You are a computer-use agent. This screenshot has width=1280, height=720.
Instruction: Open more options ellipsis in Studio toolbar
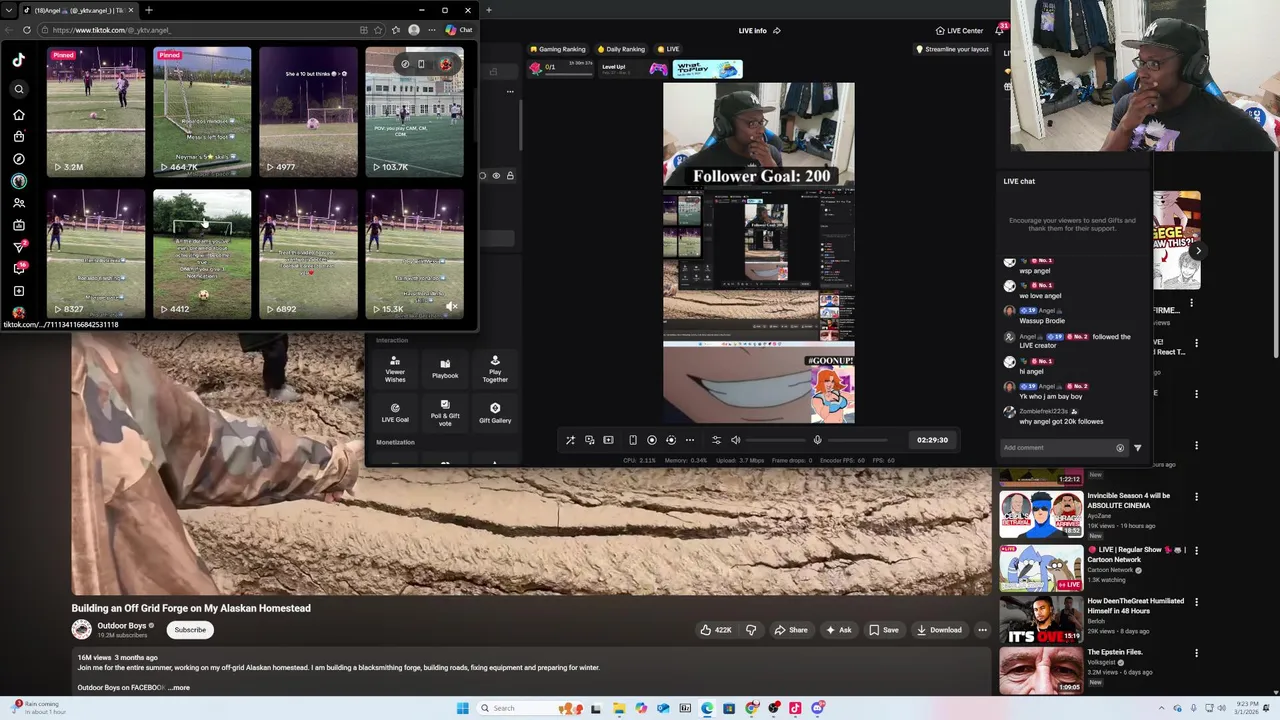tap(689, 440)
